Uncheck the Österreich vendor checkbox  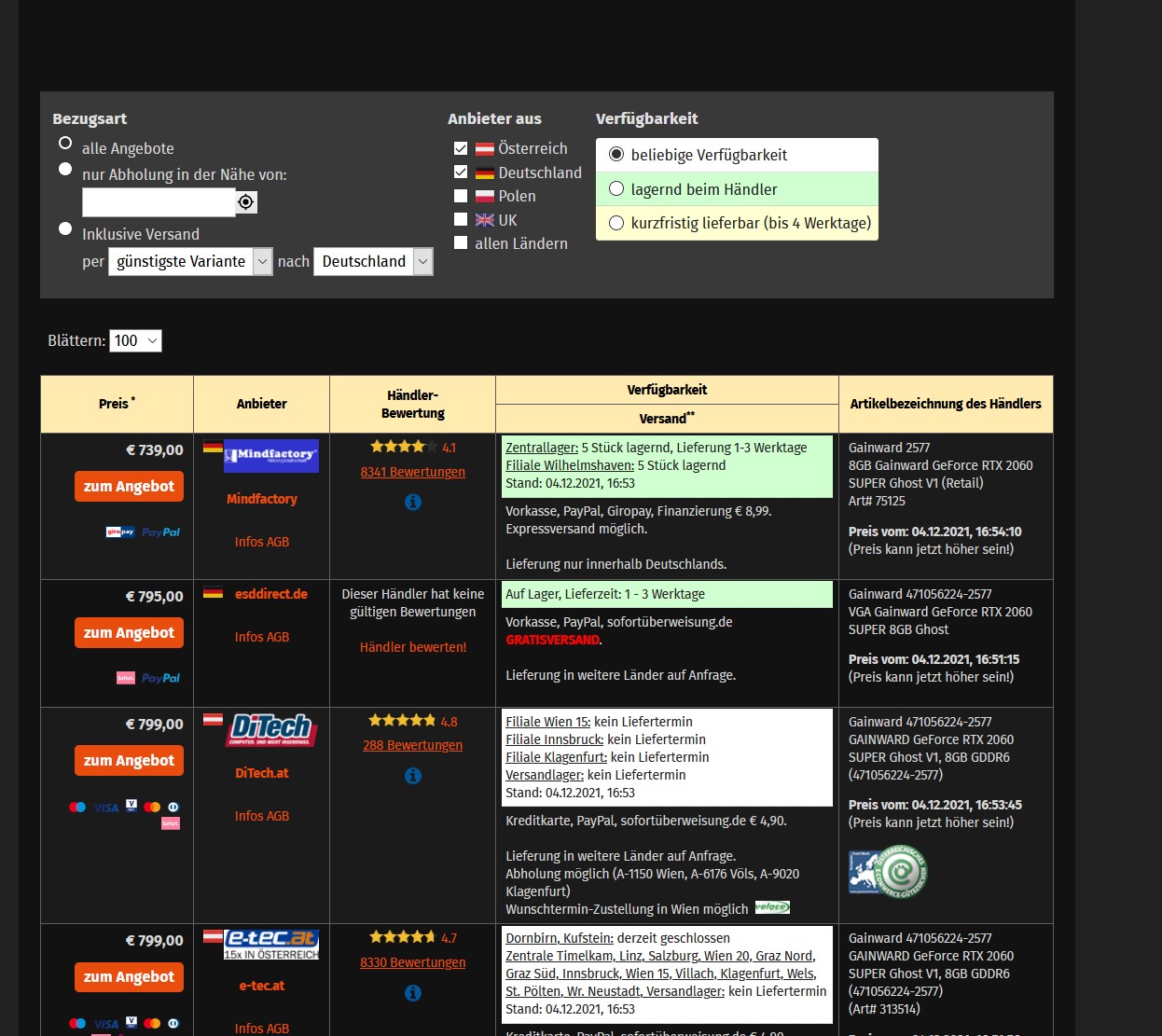[x=461, y=148]
